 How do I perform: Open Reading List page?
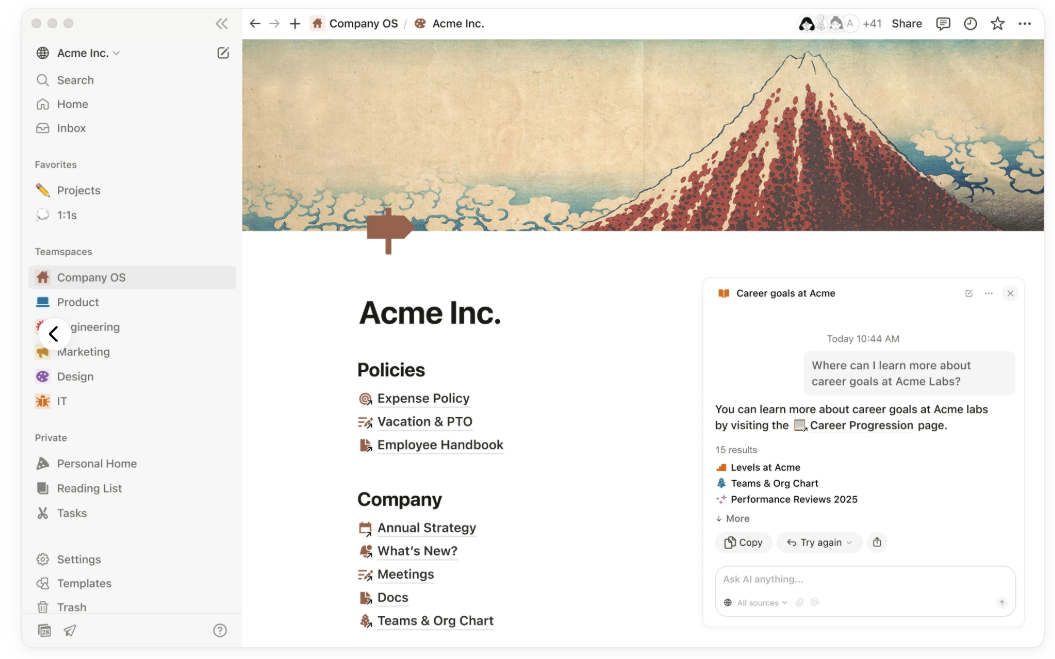[x=132, y=489]
